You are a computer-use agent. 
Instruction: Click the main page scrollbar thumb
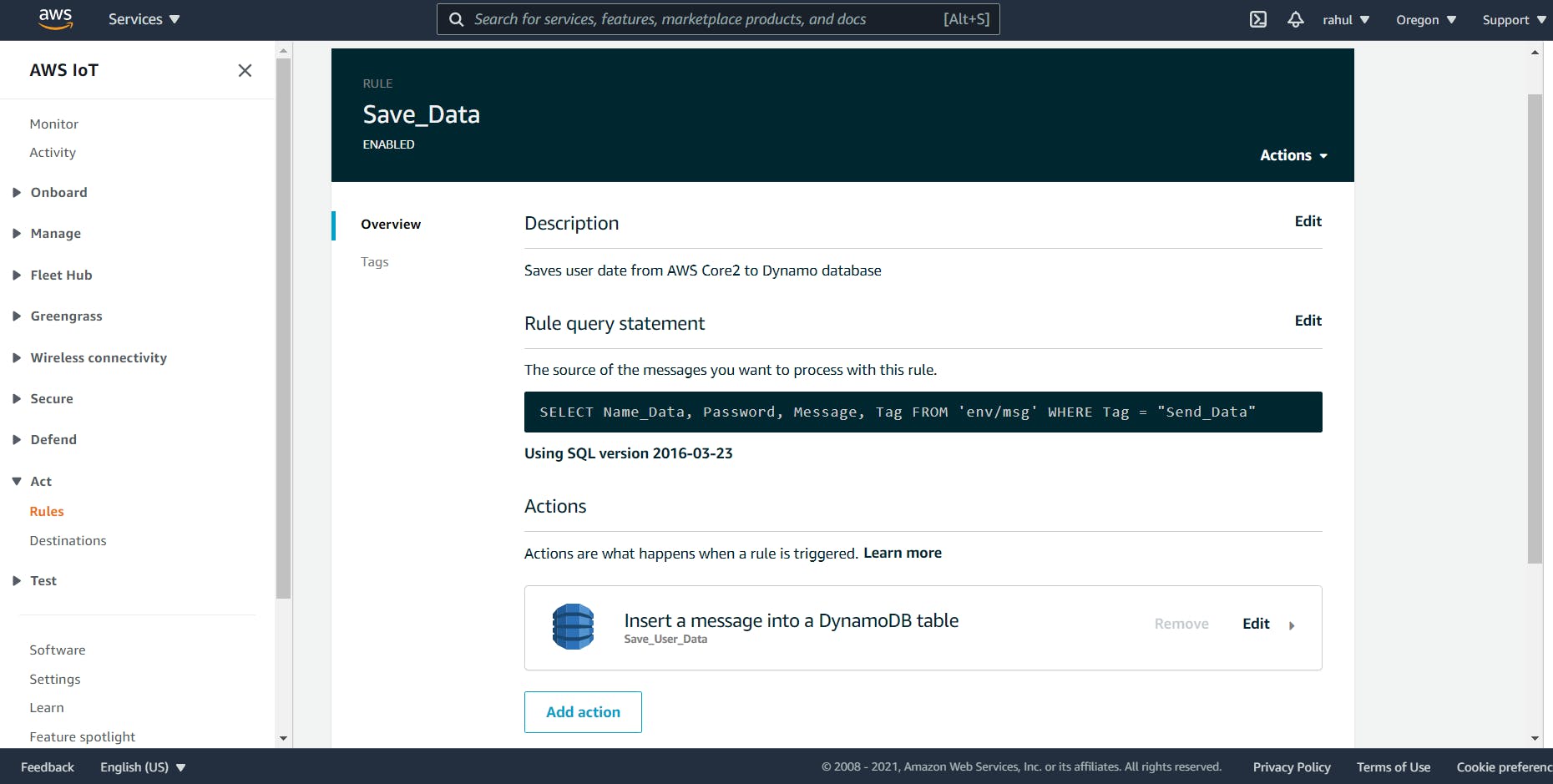coord(1535,328)
